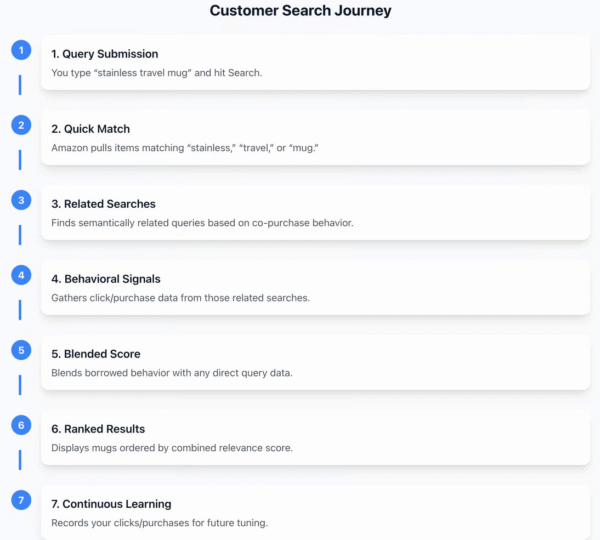
Task: Click the Customer Search Journey title
Action: 300,11
